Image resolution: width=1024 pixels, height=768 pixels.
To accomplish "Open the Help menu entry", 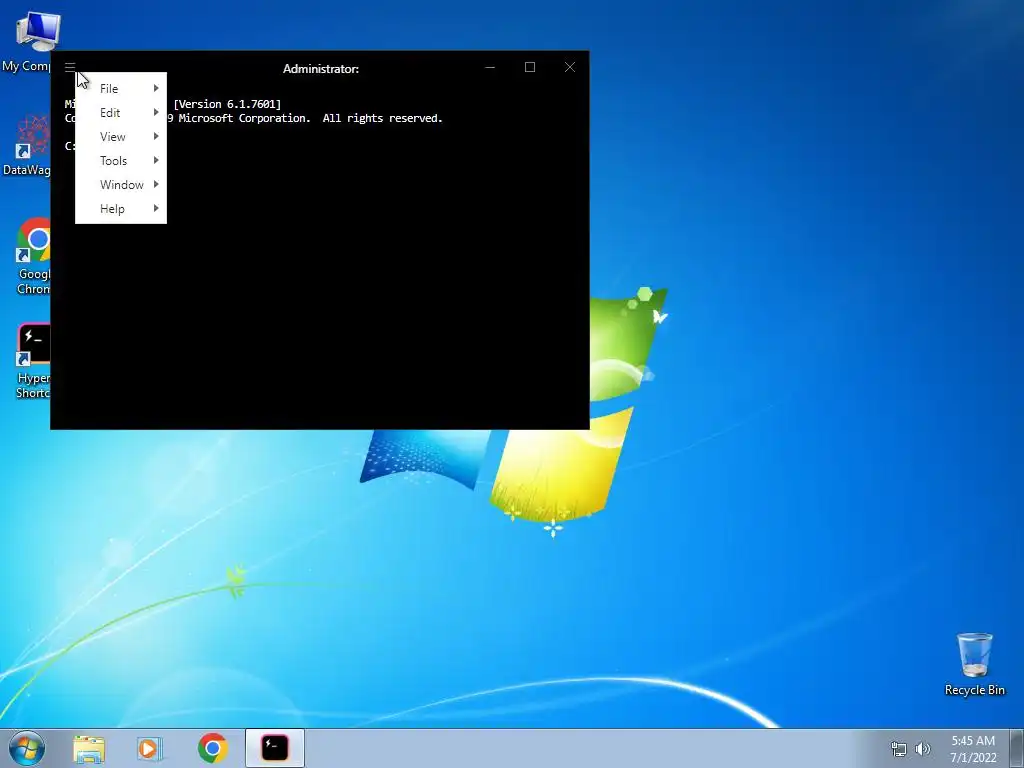I will pyautogui.click(x=121, y=209).
